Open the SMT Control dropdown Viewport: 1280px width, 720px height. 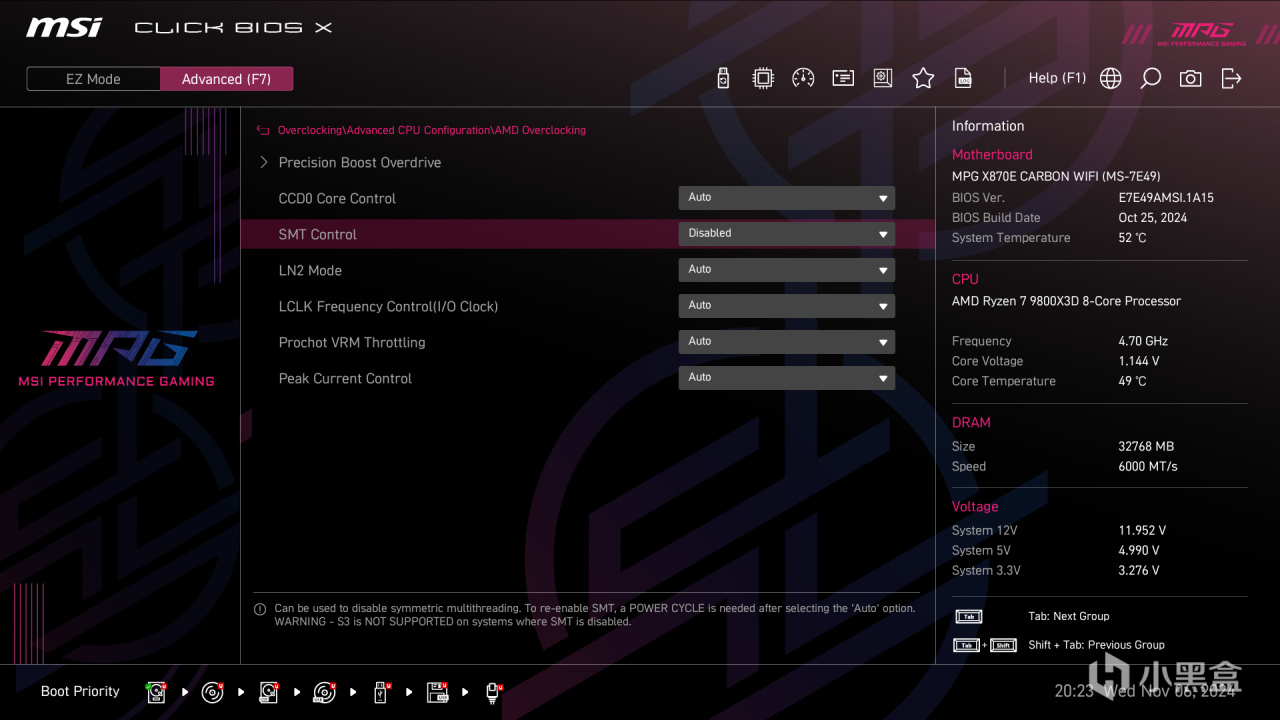click(x=786, y=234)
